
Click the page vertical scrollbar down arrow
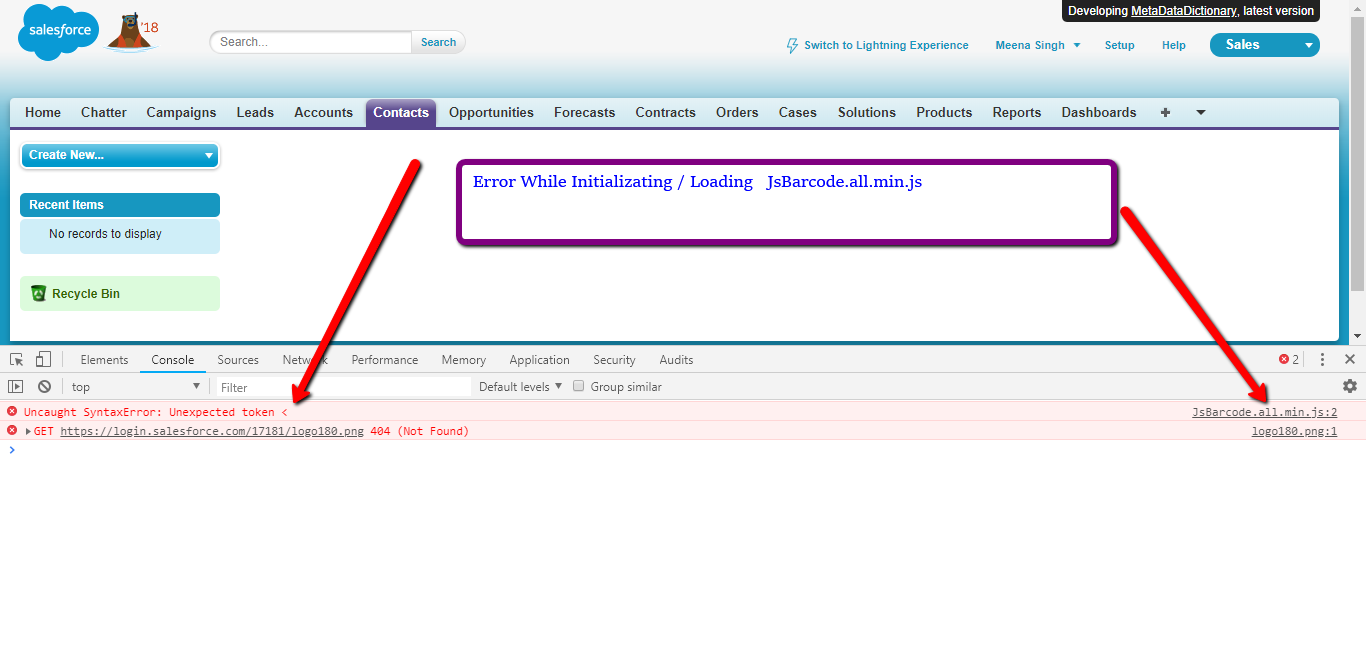tap(1357, 336)
